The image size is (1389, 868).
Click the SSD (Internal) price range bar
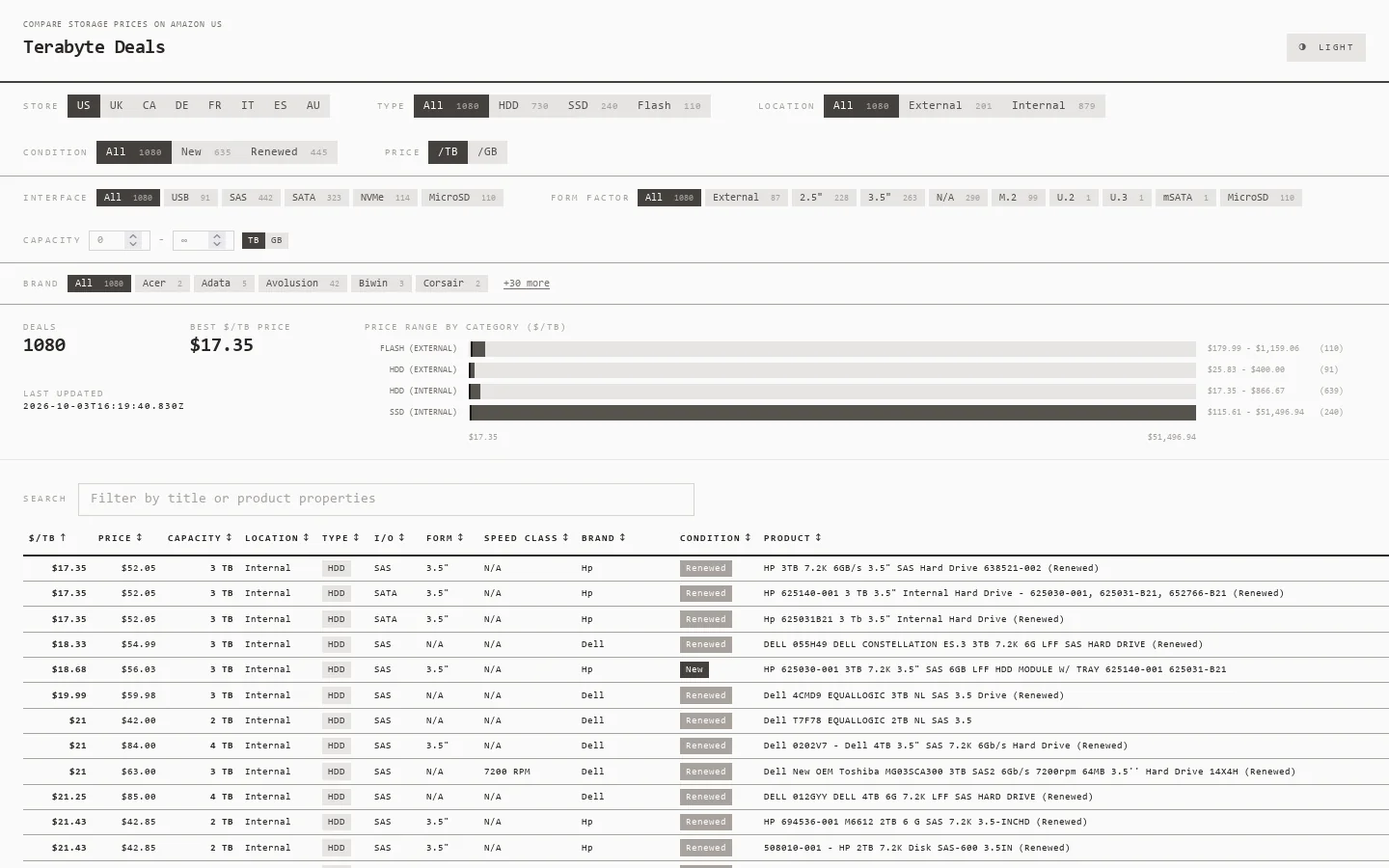pyautogui.click(x=832, y=413)
